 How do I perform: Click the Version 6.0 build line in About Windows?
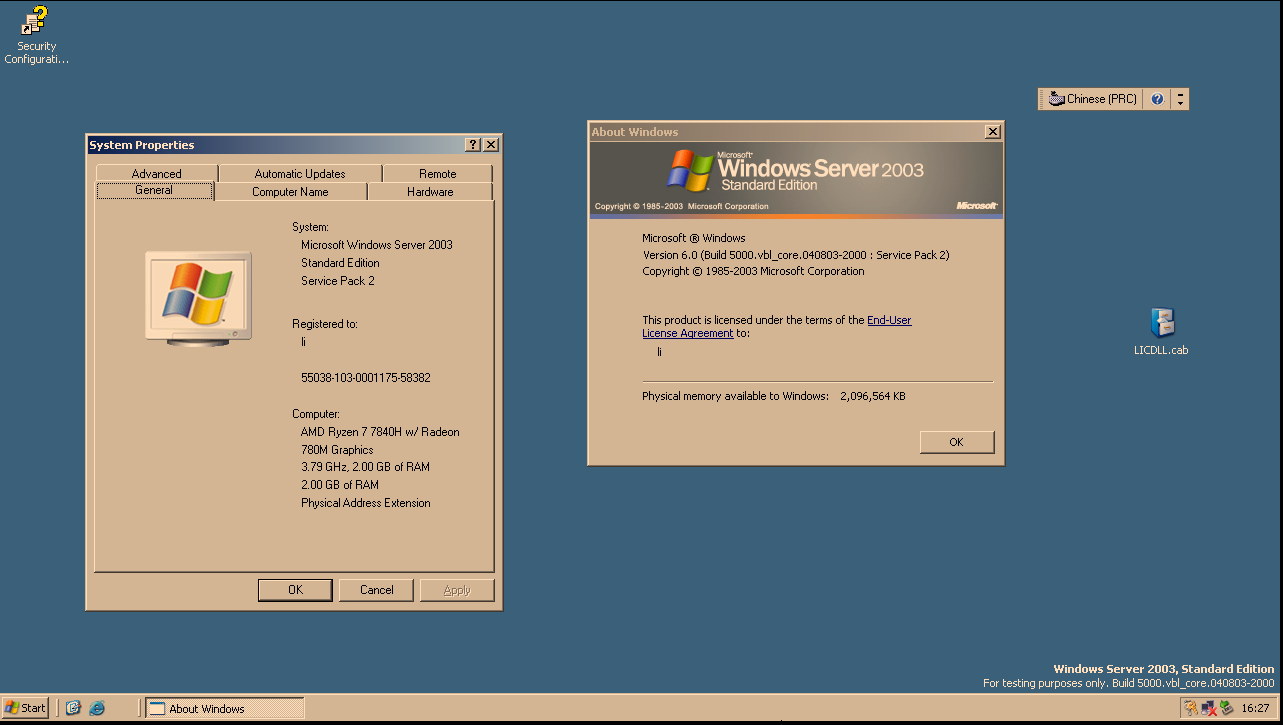(x=796, y=255)
